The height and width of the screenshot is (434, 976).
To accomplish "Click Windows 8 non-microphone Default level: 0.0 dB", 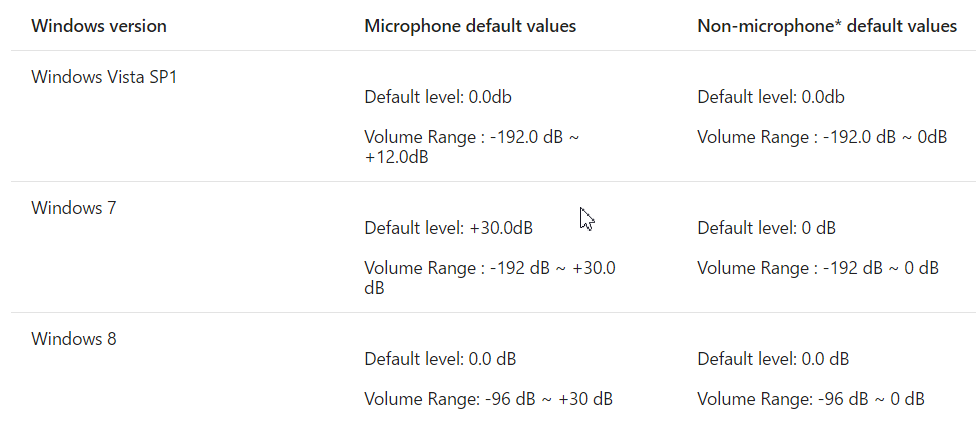I will [773, 359].
